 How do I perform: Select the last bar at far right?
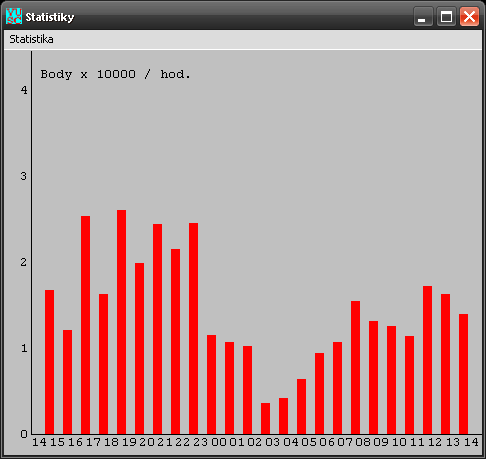[463, 374]
